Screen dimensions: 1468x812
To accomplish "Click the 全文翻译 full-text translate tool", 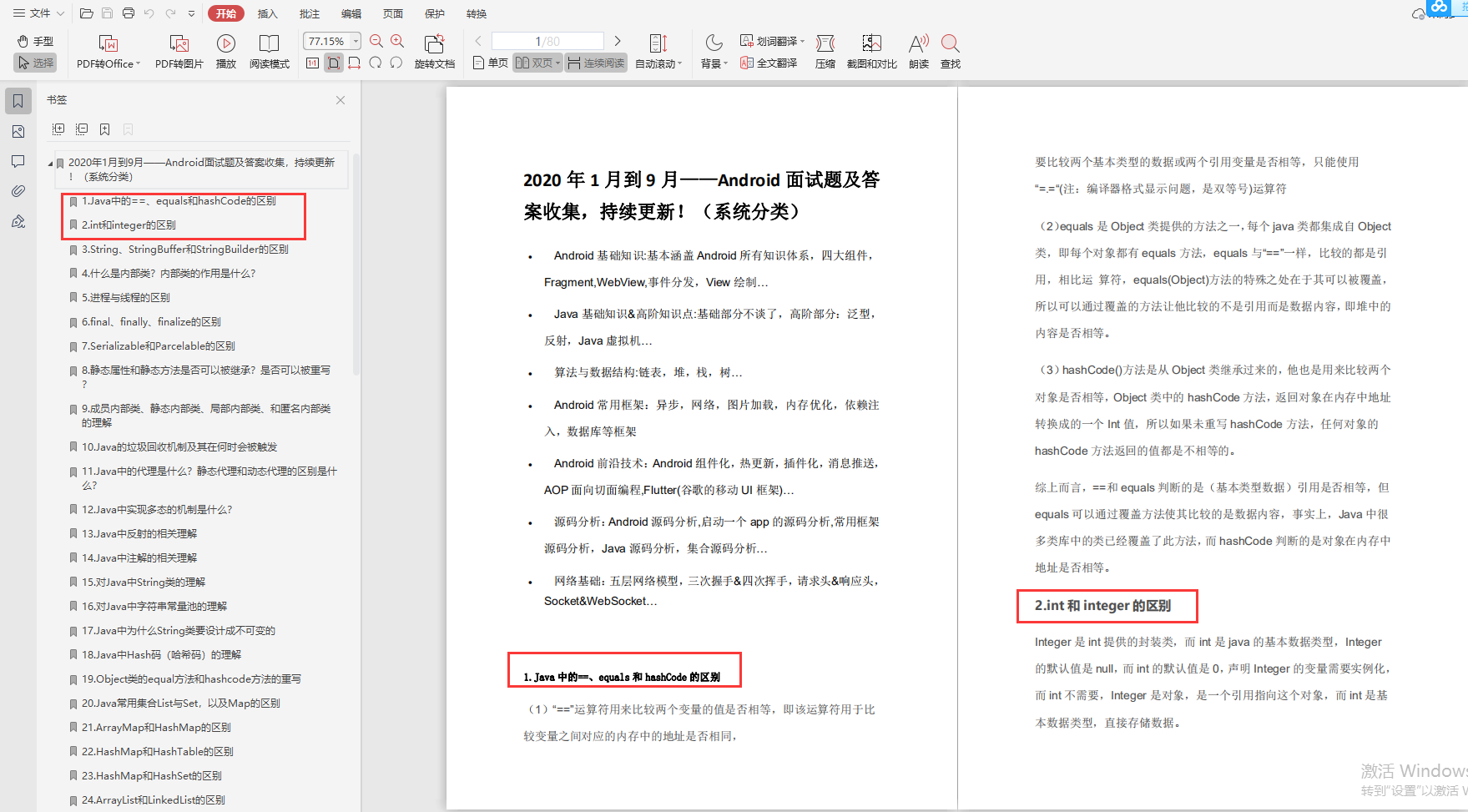I will (x=769, y=63).
